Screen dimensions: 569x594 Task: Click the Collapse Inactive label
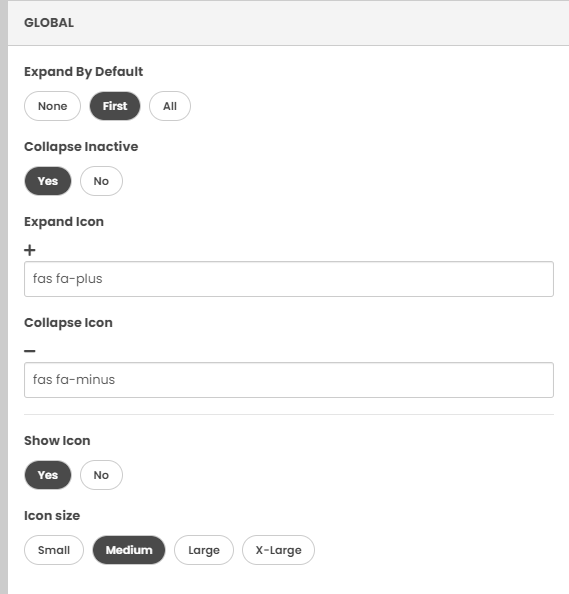pos(81,147)
